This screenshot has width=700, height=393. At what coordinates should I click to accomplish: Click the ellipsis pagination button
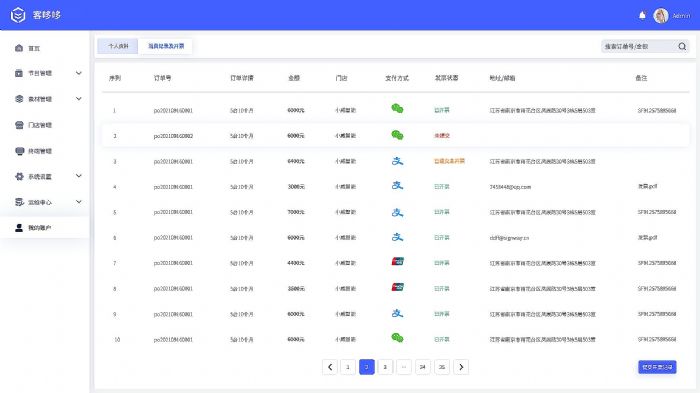404,367
